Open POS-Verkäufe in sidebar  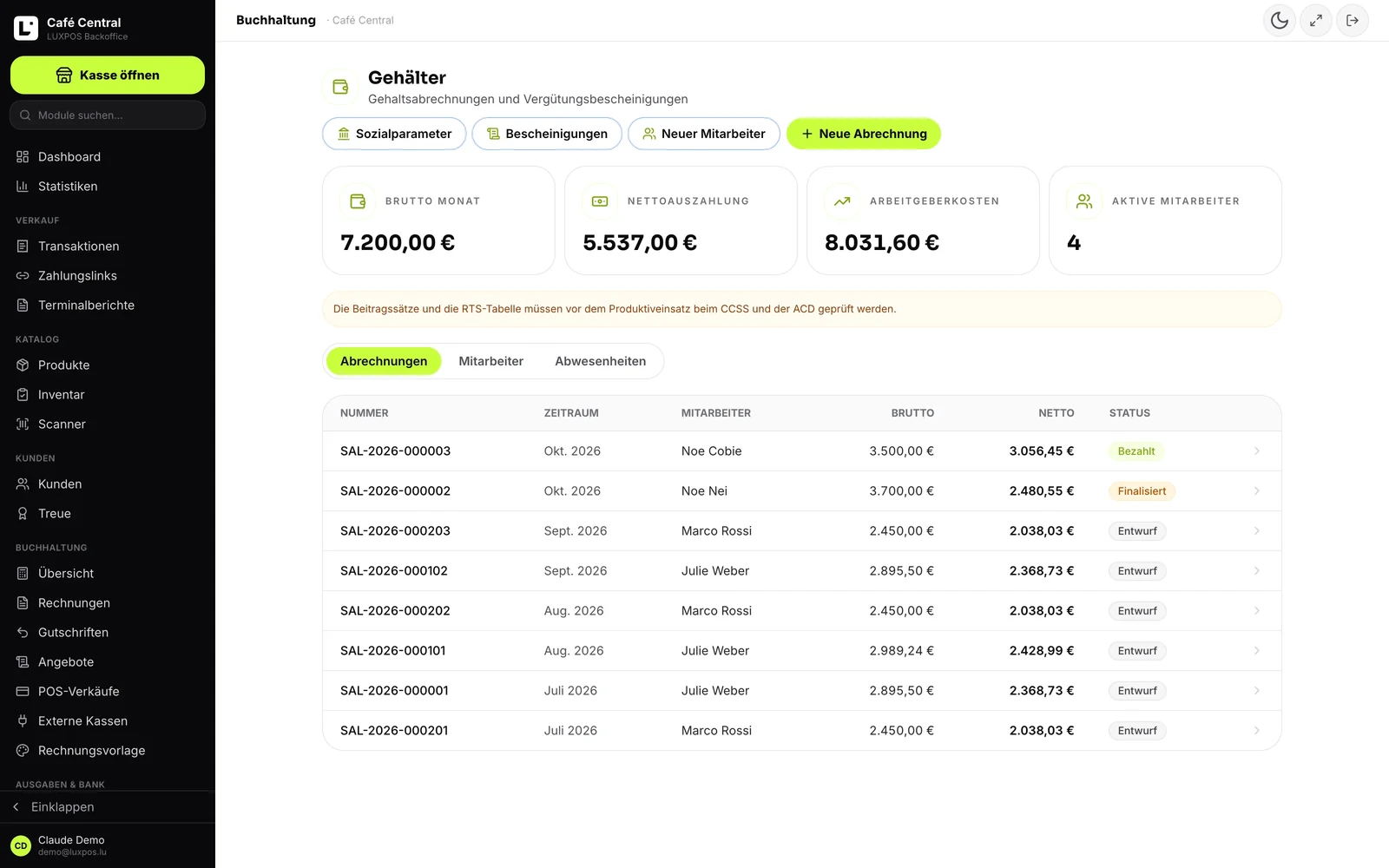[x=108, y=691]
